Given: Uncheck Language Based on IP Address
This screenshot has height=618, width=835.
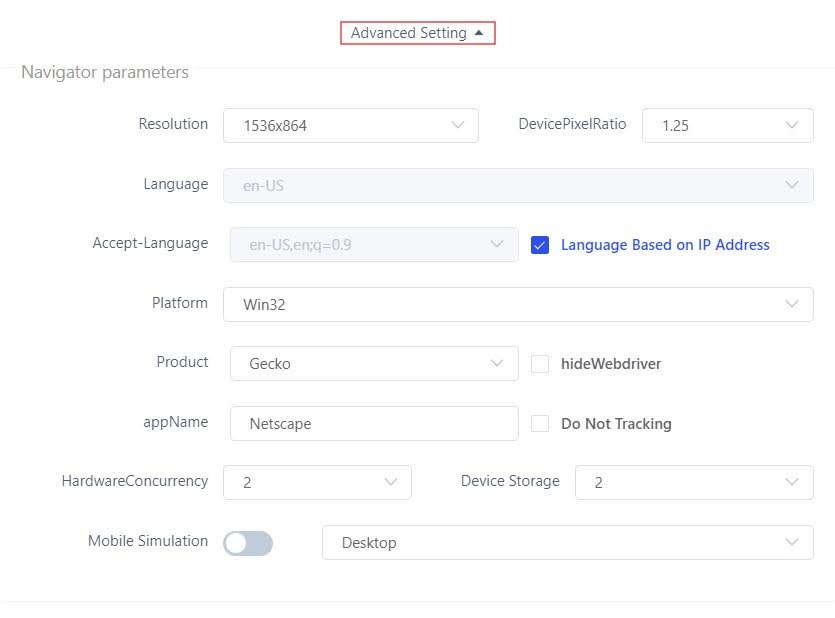Looking at the screenshot, I should 540,245.
